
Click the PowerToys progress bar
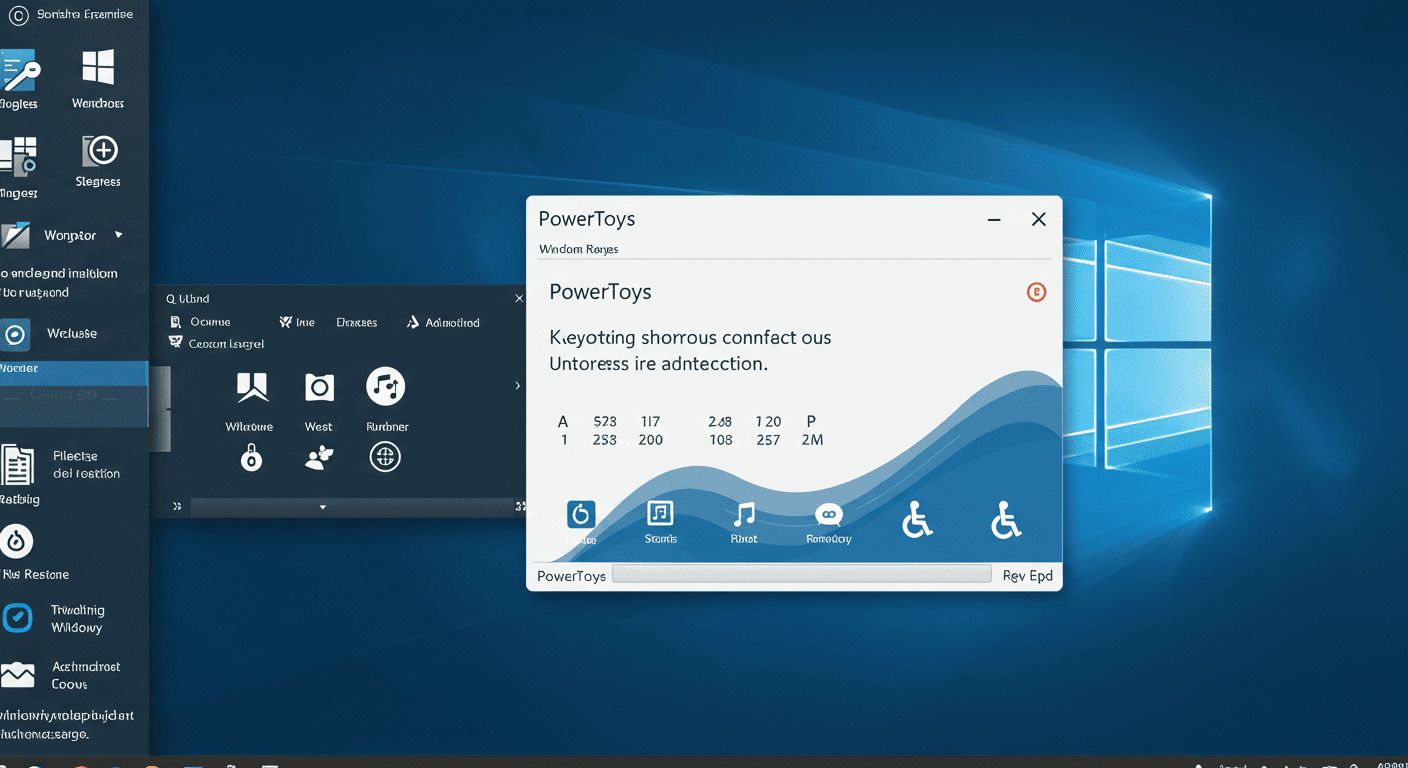[x=801, y=575]
